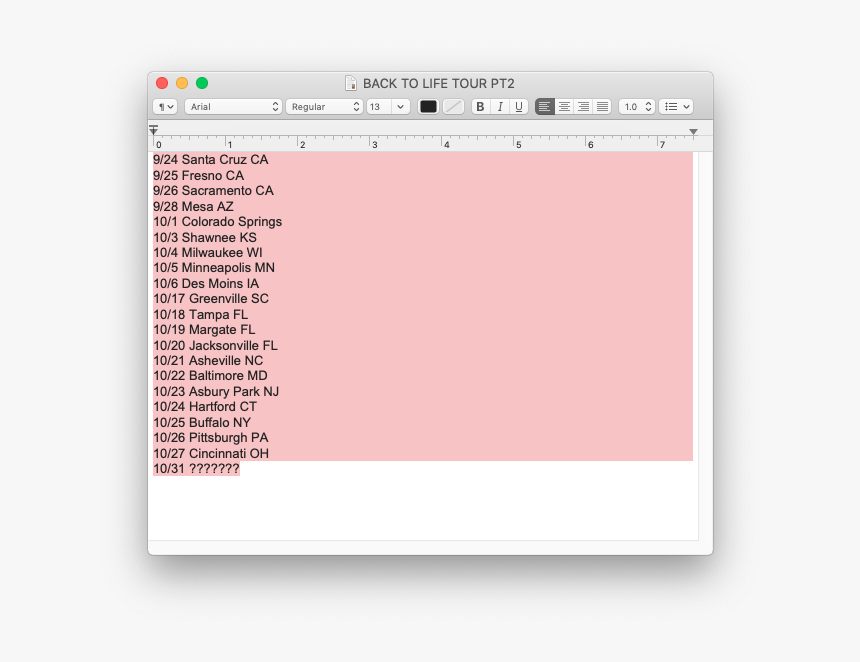
Task: Apply italic formatting
Action: click(500, 106)
